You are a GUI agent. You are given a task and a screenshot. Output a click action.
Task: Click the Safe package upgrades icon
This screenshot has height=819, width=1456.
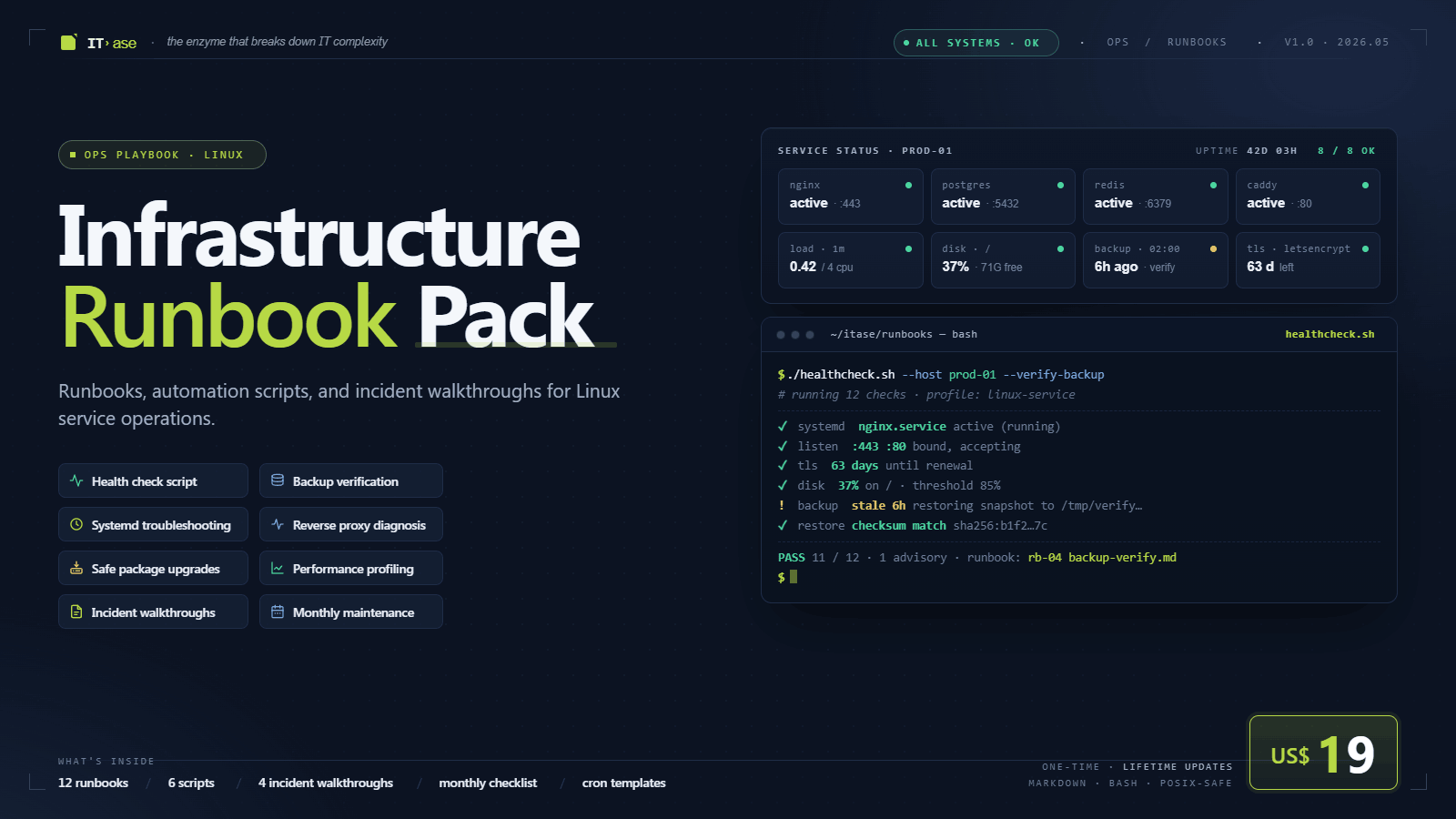point(76,568)
